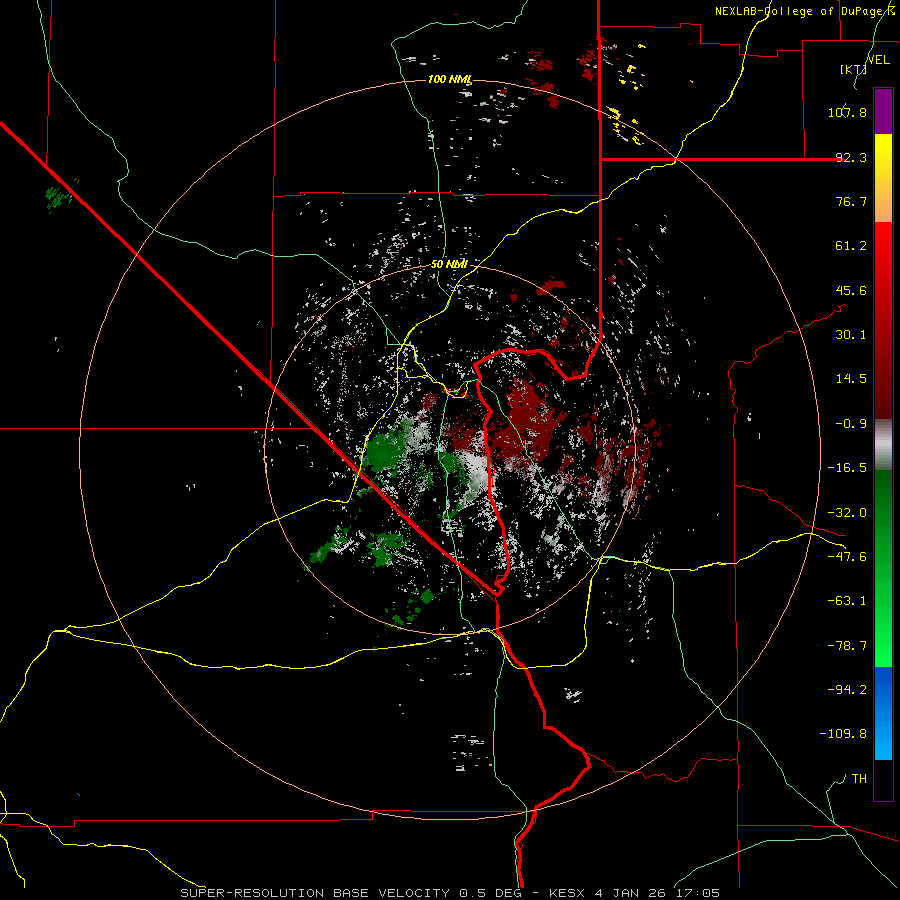Click the -78.7 velocity scale value
Screen dimensions: 900x900
(x=847, y=646)
